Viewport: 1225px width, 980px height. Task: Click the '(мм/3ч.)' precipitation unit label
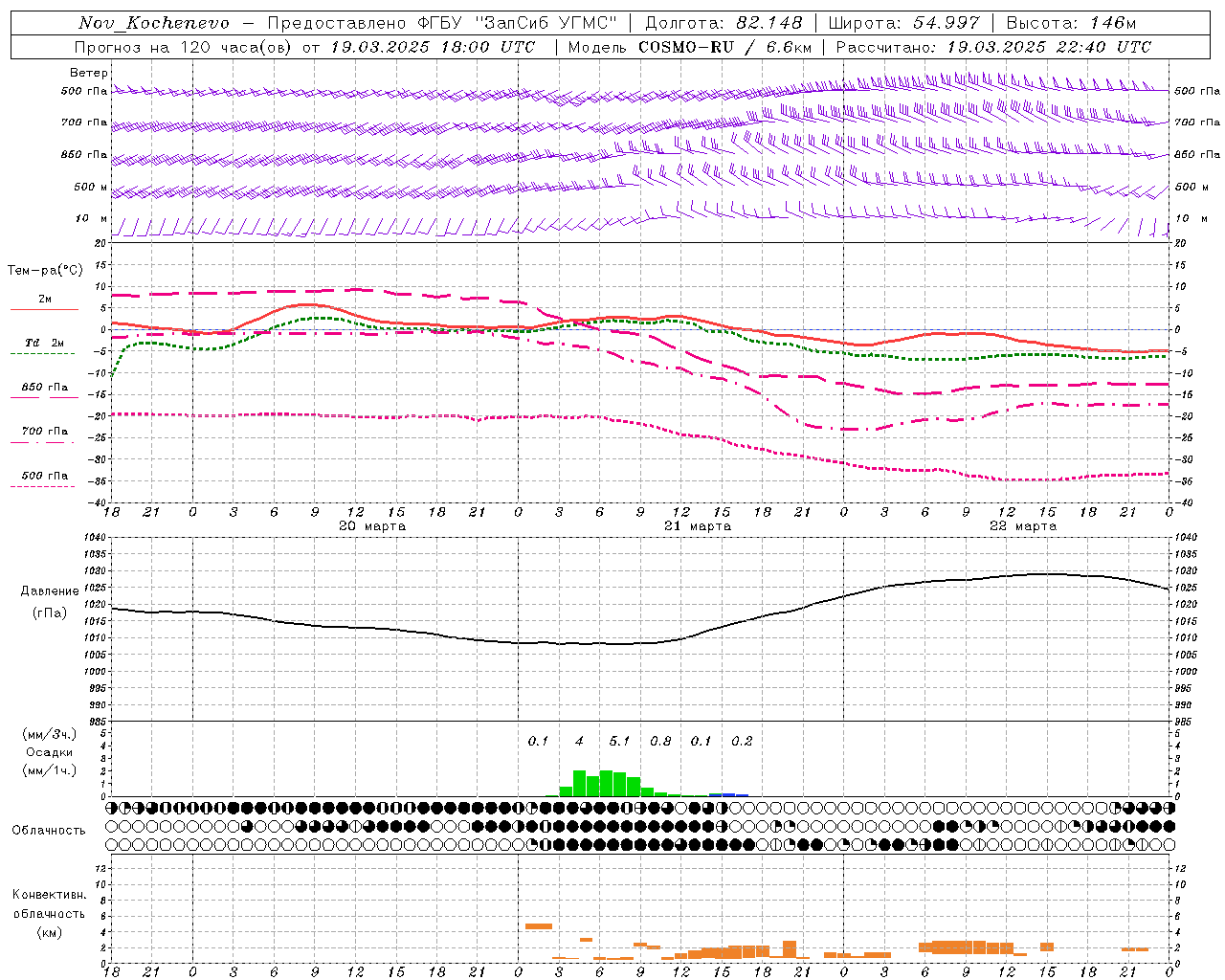[49, 734]
